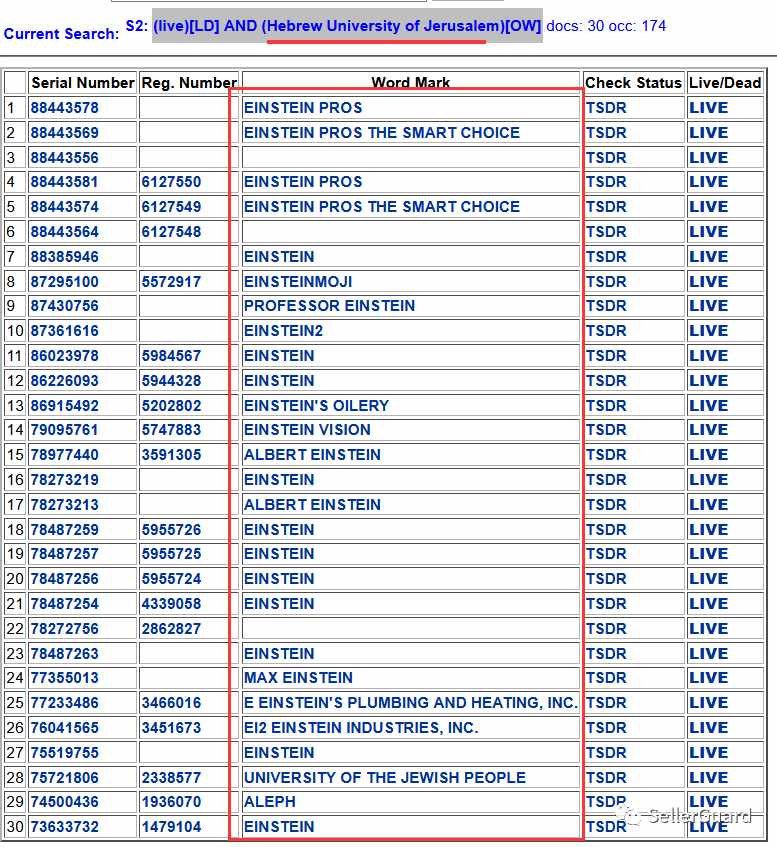
Task: Open registration number 5955725
Action: pos(171,554)
